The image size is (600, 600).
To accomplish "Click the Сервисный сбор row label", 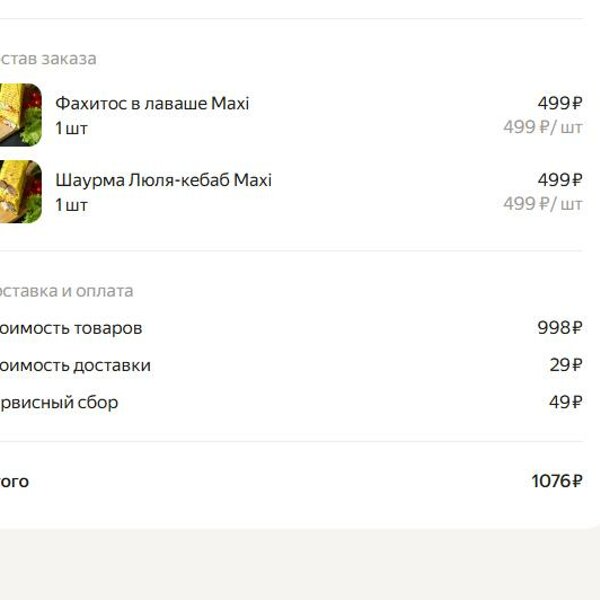I will click(x=59, y=403).
